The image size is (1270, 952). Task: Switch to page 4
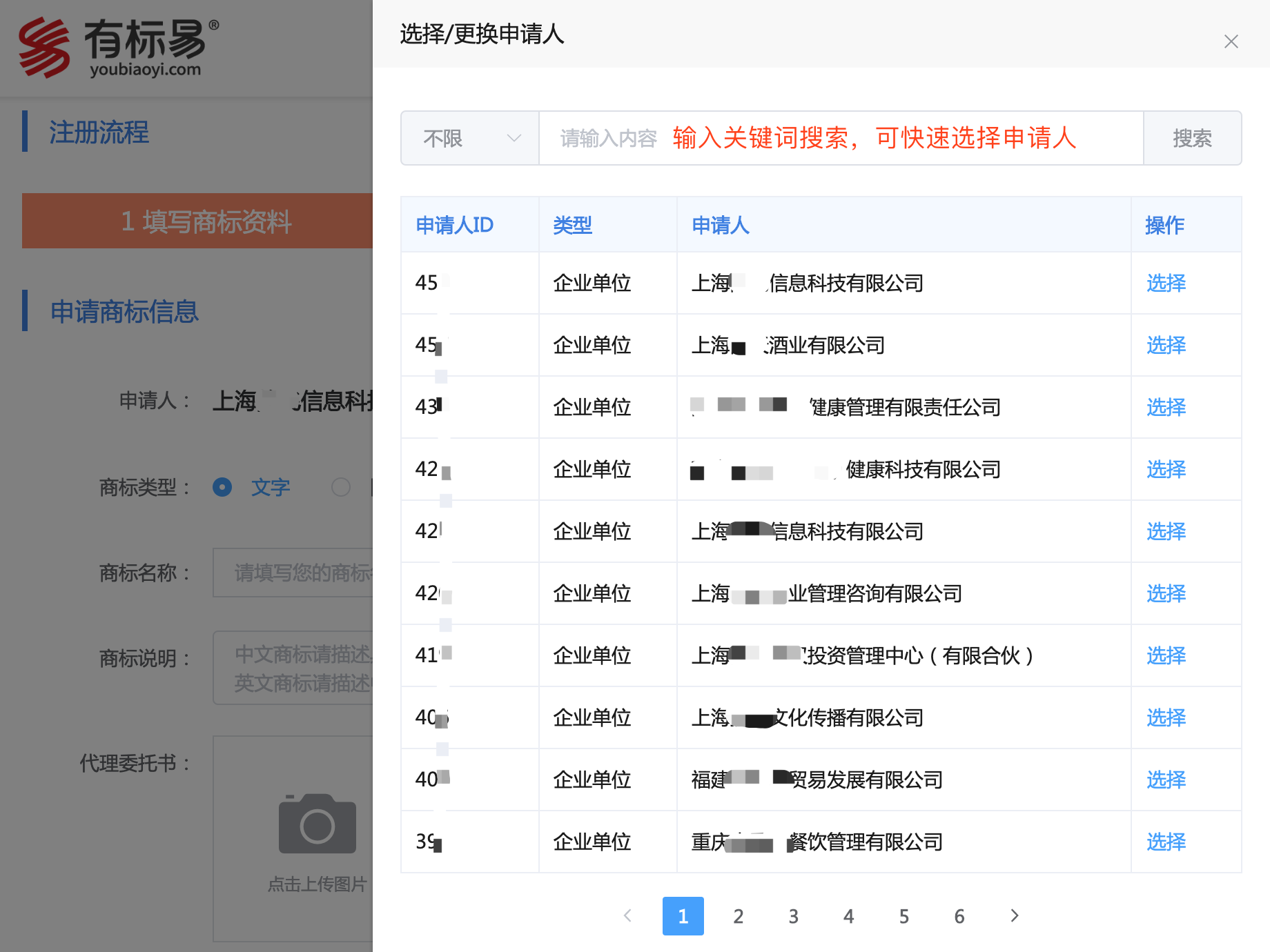pos(848,916)
